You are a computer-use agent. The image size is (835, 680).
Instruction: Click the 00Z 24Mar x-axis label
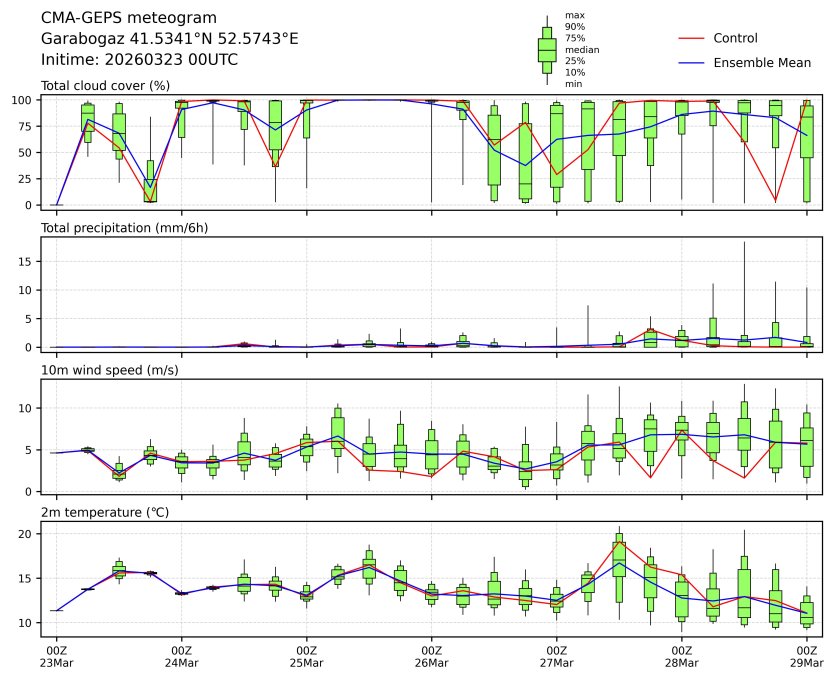pyautogui.click(x=181, y=656)
